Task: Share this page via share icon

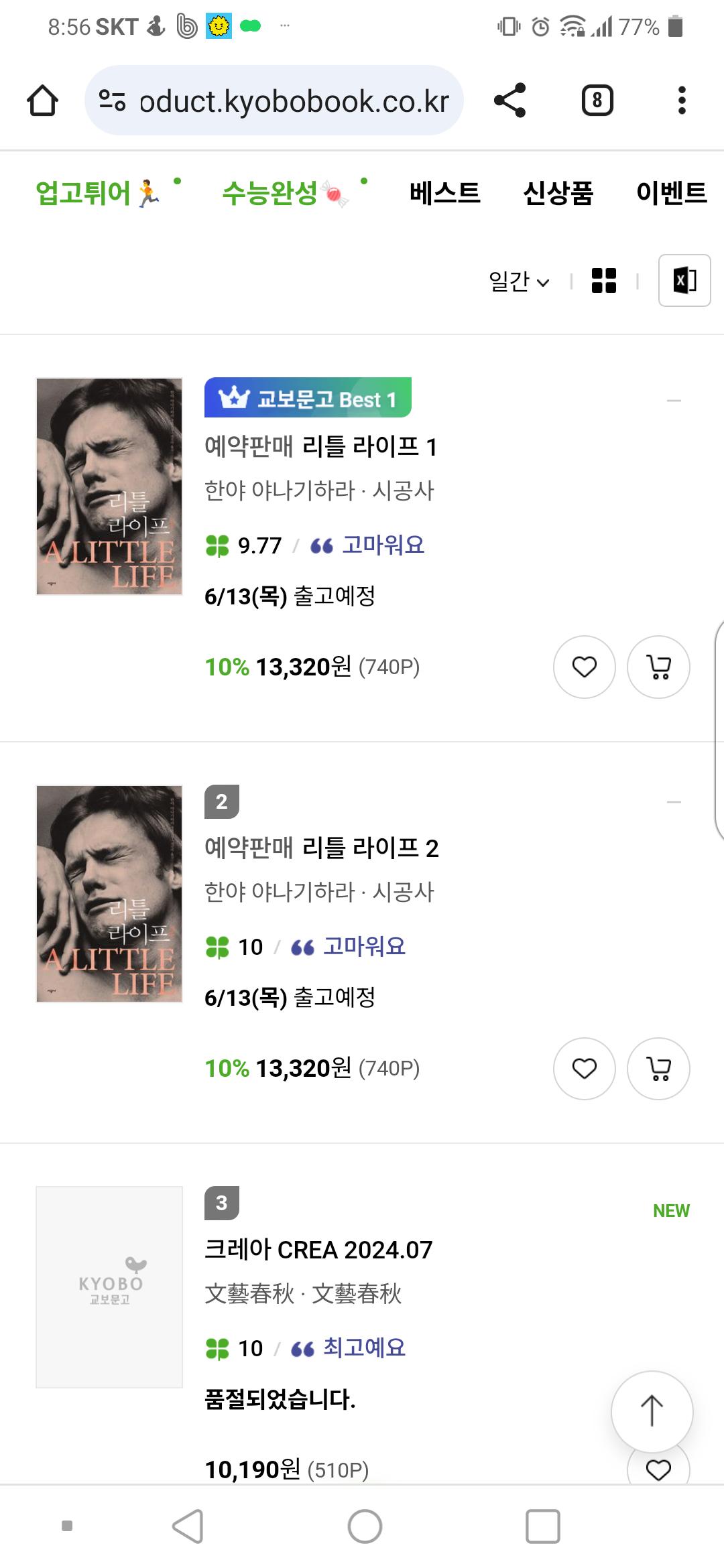Action: point(509,101)
